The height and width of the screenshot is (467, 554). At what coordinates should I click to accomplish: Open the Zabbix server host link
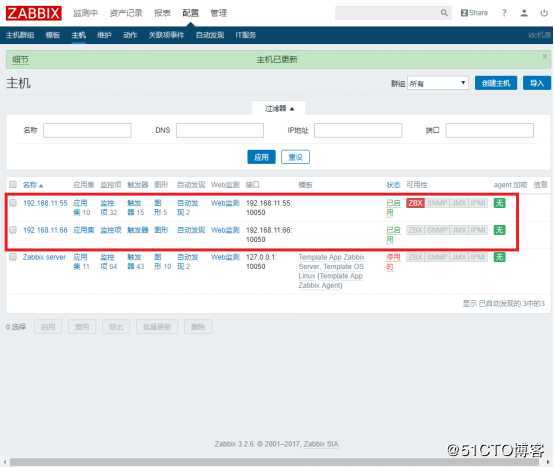45,257
